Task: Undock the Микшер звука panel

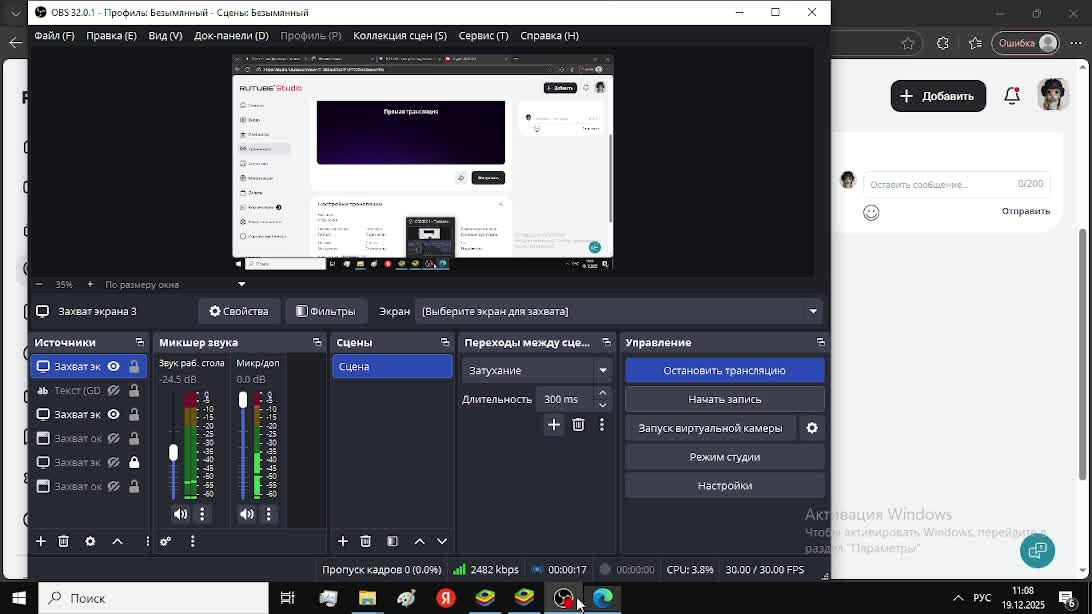Action: click(317, 343)
